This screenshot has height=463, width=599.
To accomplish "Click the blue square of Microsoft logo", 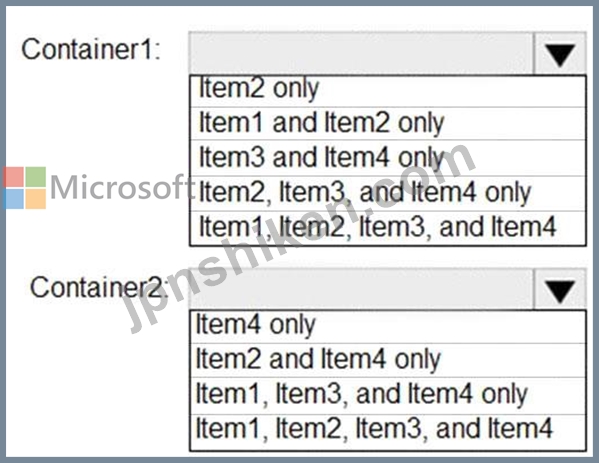I will (14, 199).
